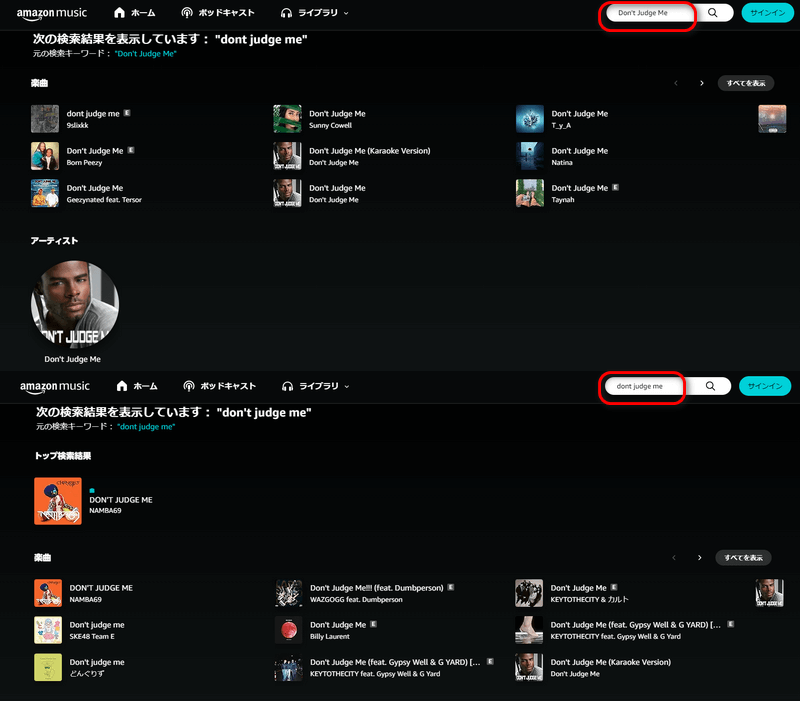Click album art for the Sunny Cowell song
Image resolution: width=800 pixels, height=701 pixels.
point(287,119)
